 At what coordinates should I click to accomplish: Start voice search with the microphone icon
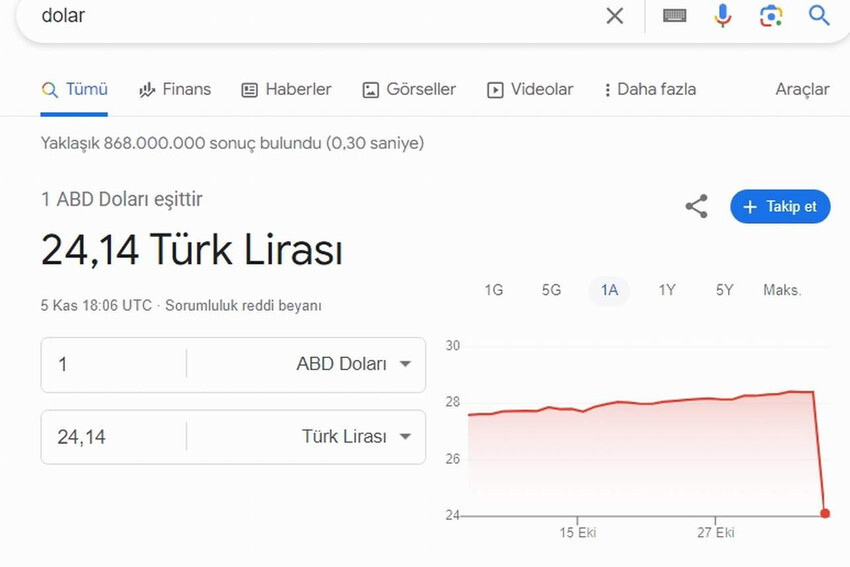tap(723, 16)
